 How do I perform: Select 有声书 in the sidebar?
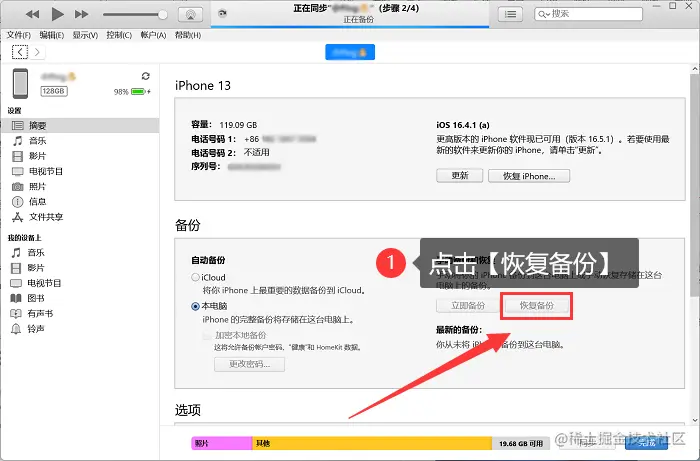click(x=80, y=313)
